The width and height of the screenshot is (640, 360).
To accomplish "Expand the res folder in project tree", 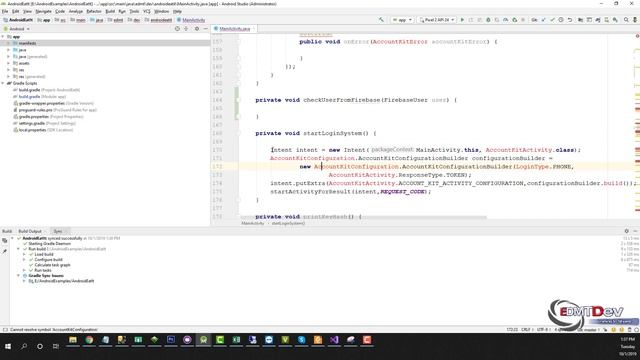I will click(x=8, y=70).
